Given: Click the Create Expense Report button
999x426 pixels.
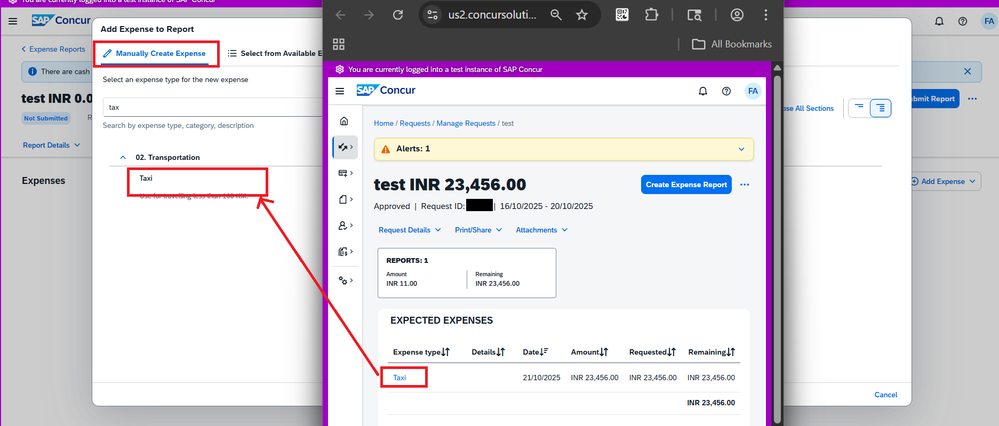Looking at the screenshot, I should (686, 185).
